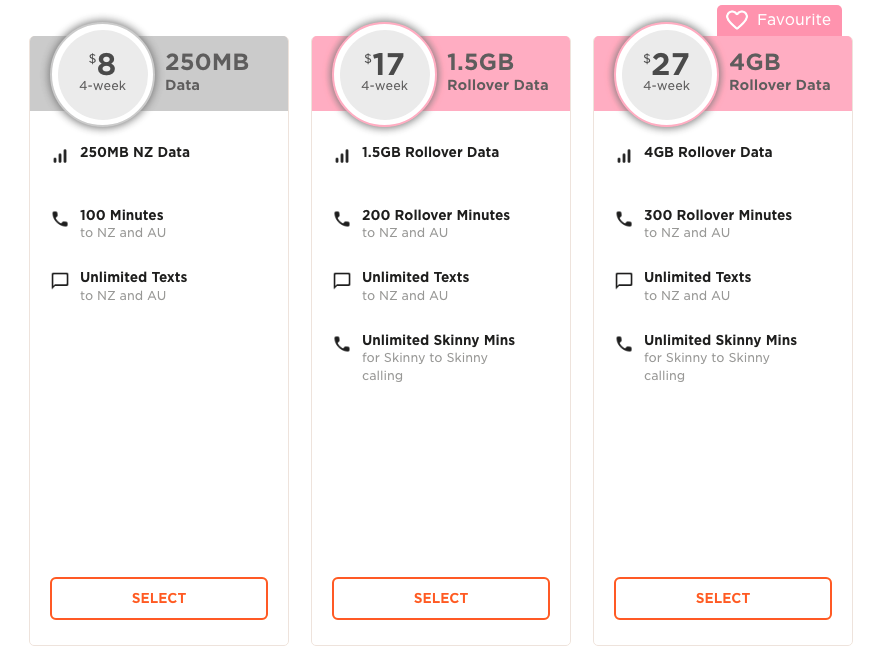Click signal bars icon beside 4GB Rollover Data
The width and height of the screenshot is (877, 658).
click(624, 156)
